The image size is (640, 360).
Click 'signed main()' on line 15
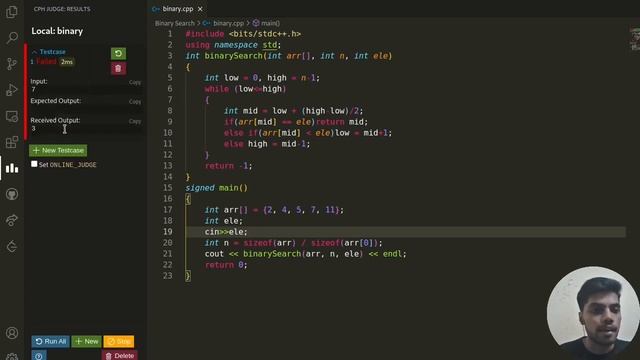coord(216,188)
